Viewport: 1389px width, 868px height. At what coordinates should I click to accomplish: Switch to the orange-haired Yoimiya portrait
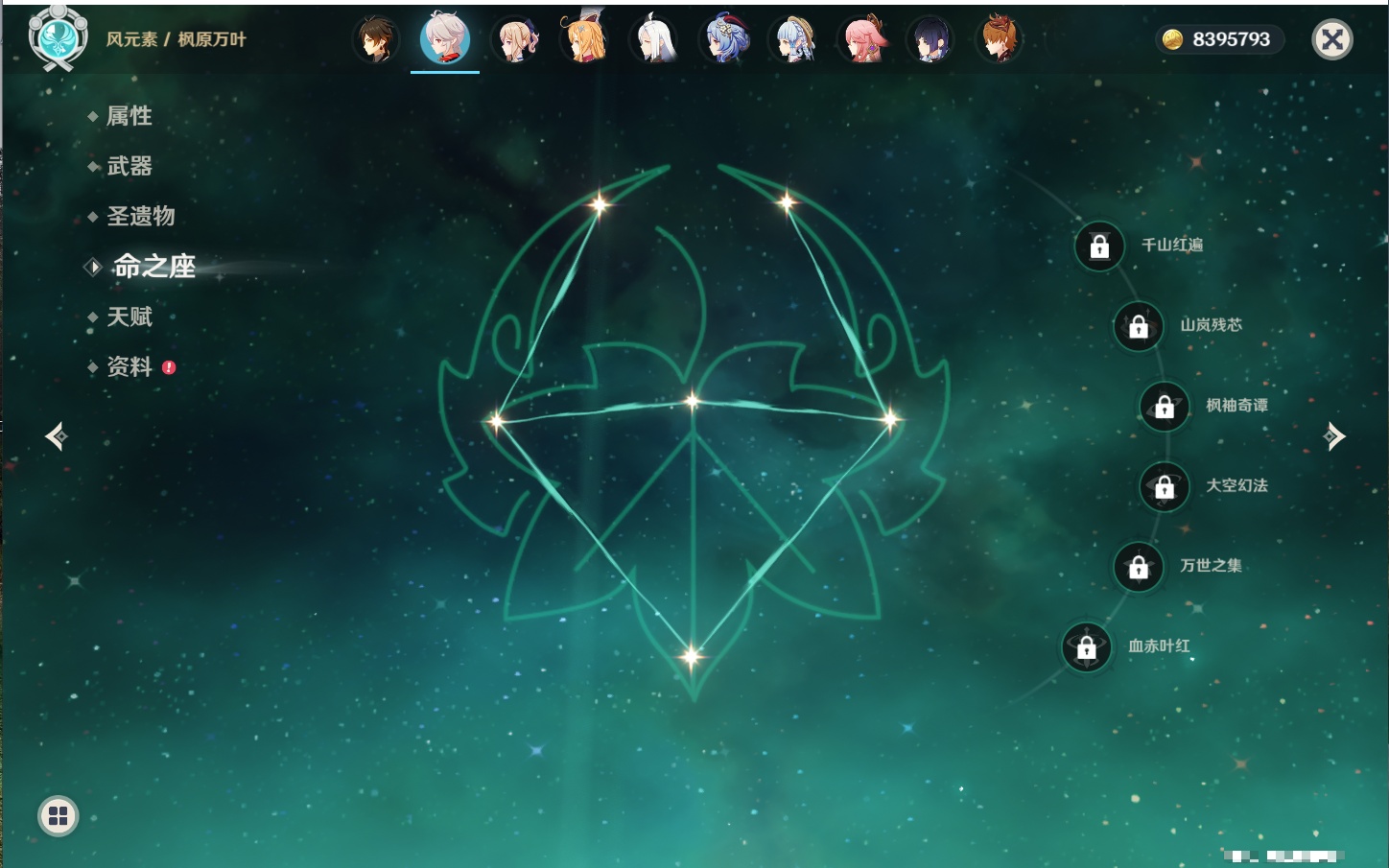586,40
